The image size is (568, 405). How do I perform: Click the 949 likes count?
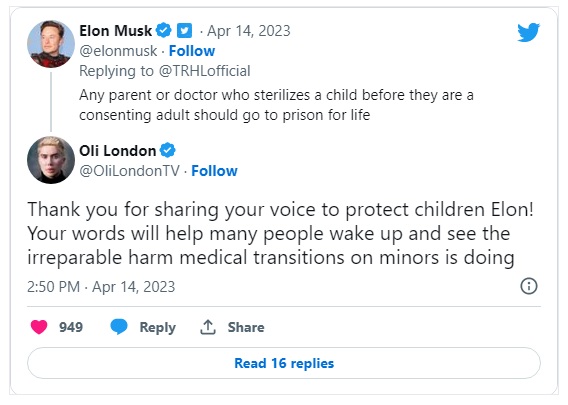(71, 327)
